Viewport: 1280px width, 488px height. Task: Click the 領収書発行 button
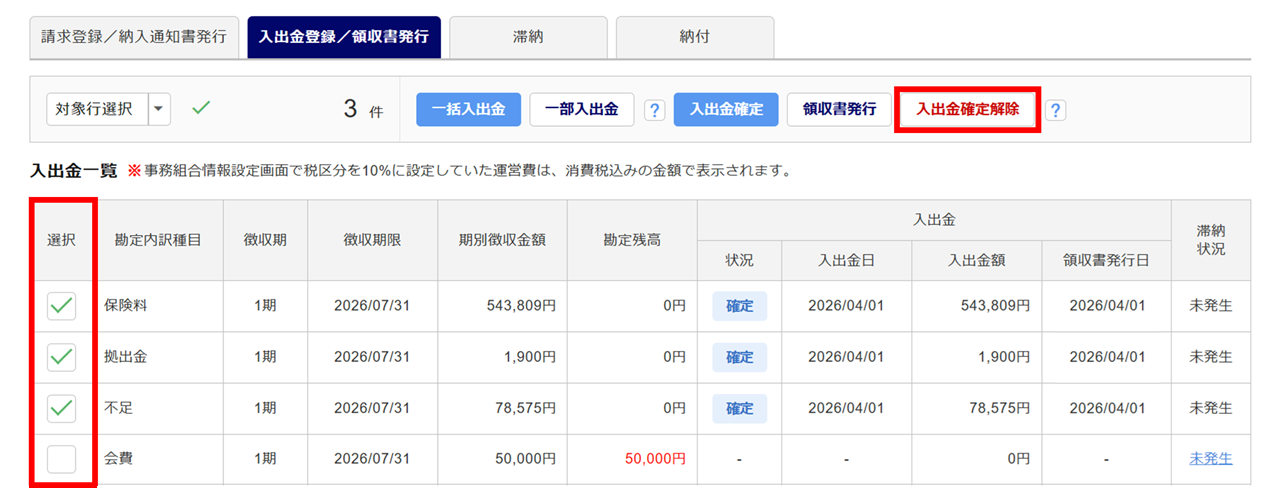tap(839, 110)
